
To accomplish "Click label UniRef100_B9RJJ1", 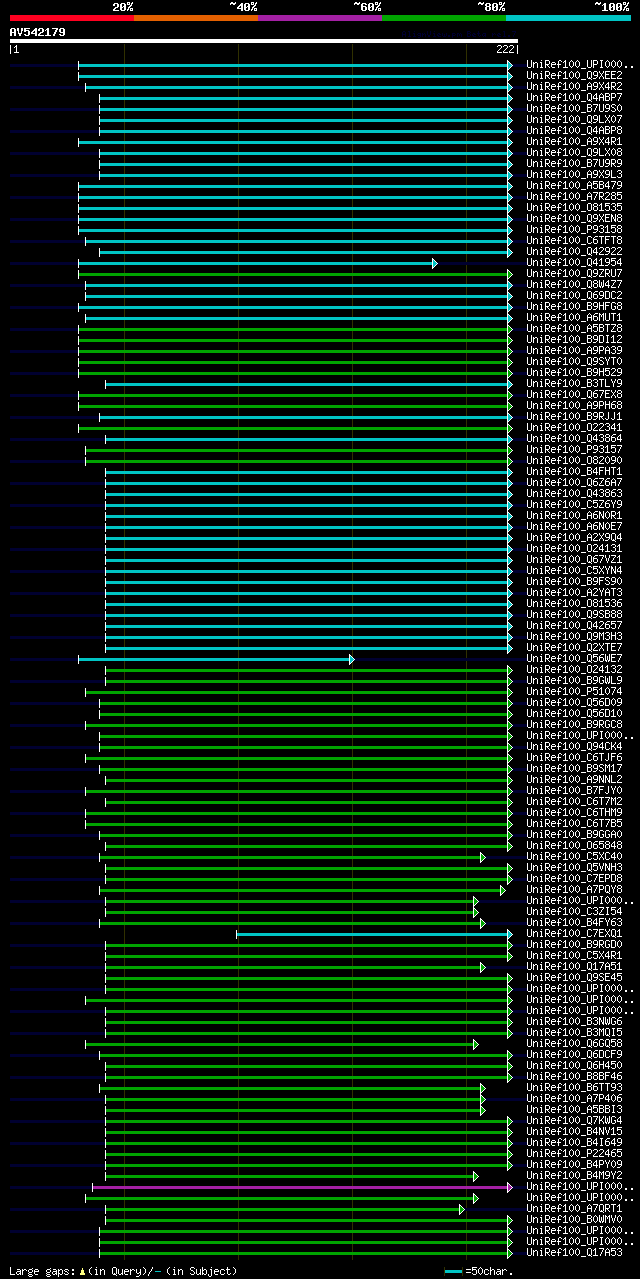I will [574, 417].
